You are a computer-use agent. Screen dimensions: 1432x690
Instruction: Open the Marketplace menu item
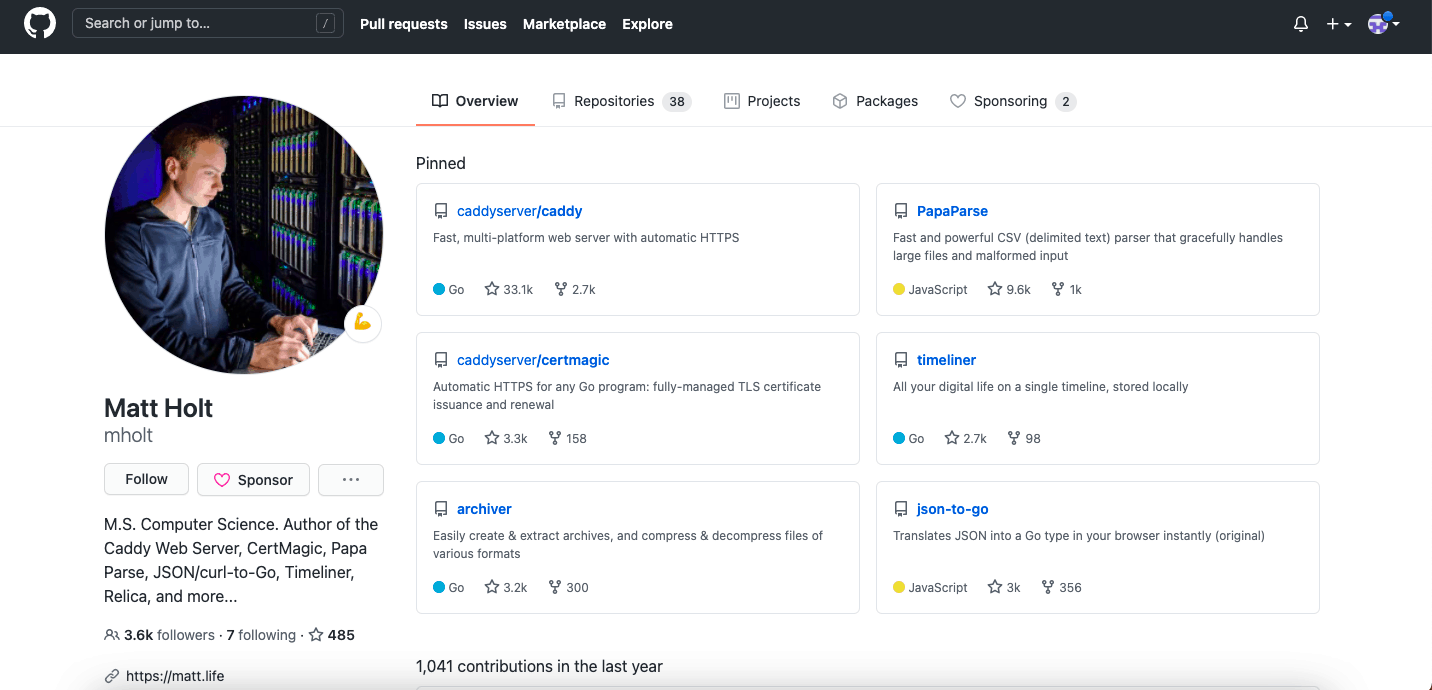point(564,24)
